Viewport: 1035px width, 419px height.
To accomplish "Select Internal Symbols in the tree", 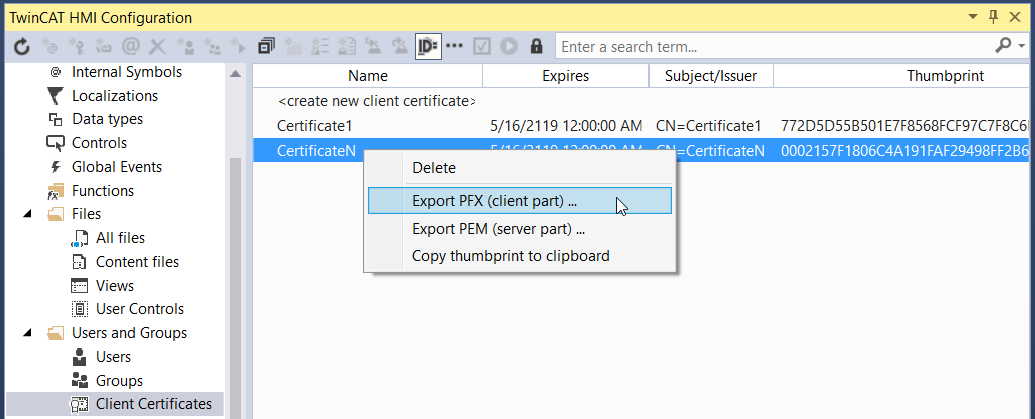I will pyautogui.click(x=127, y=72).
